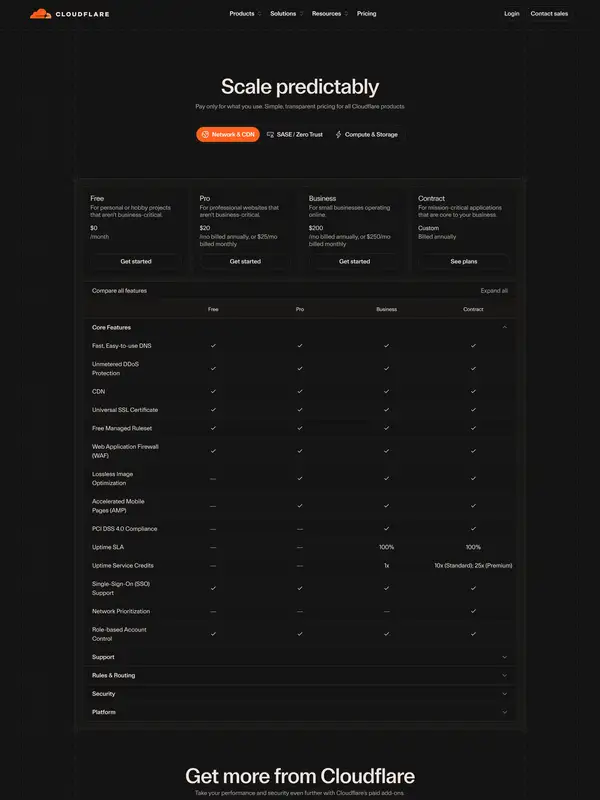The image size is (600, 800).
Task: Expand the Platform section
Action: [300, 712]
